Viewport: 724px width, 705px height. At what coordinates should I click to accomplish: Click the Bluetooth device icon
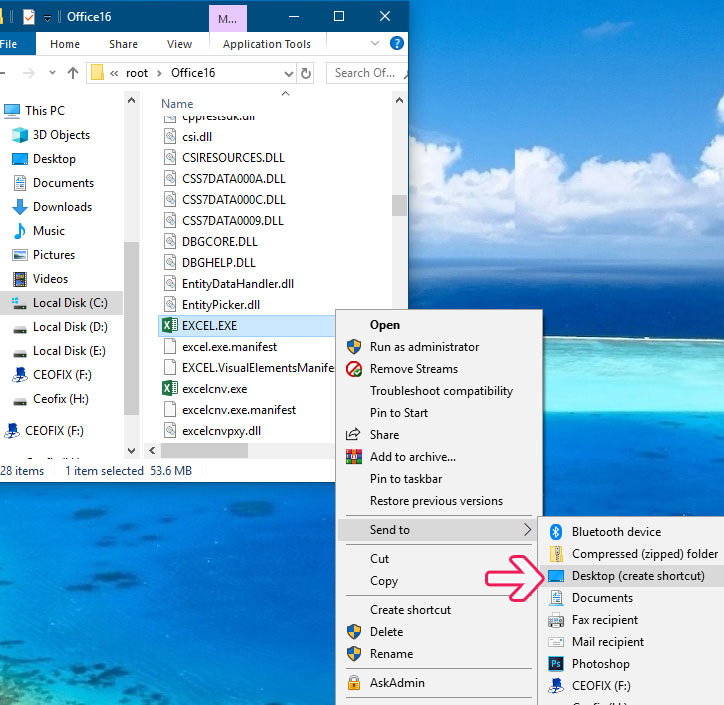[x=556, y=532]
